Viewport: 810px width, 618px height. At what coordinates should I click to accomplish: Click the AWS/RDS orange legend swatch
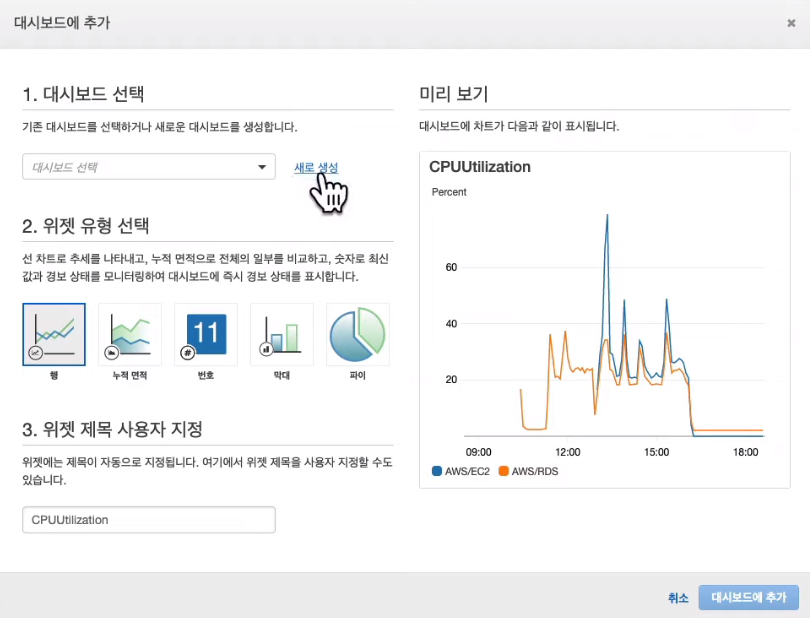click(x=503, y=471)
